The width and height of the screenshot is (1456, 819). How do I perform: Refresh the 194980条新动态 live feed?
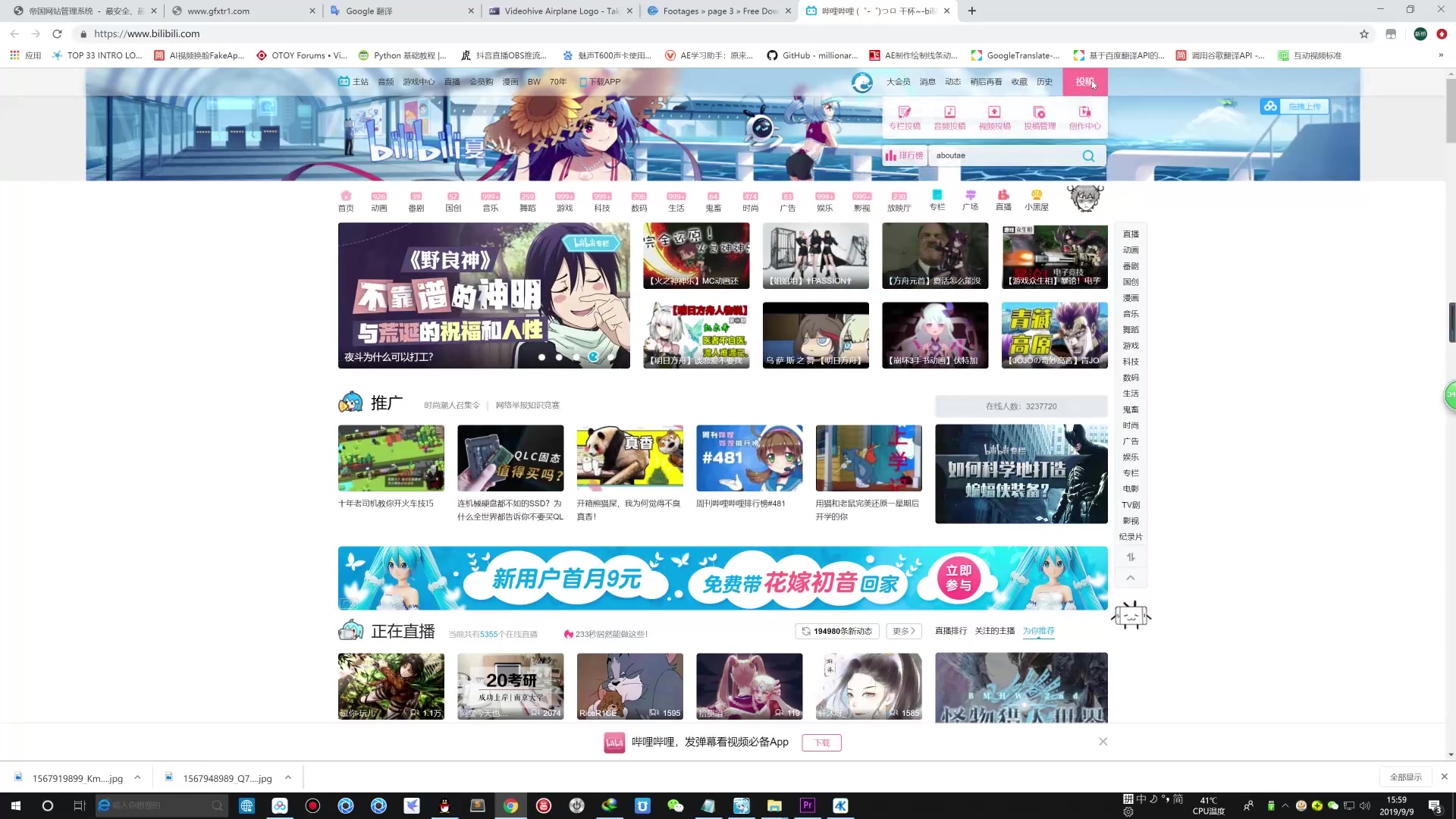click(837, 631)
